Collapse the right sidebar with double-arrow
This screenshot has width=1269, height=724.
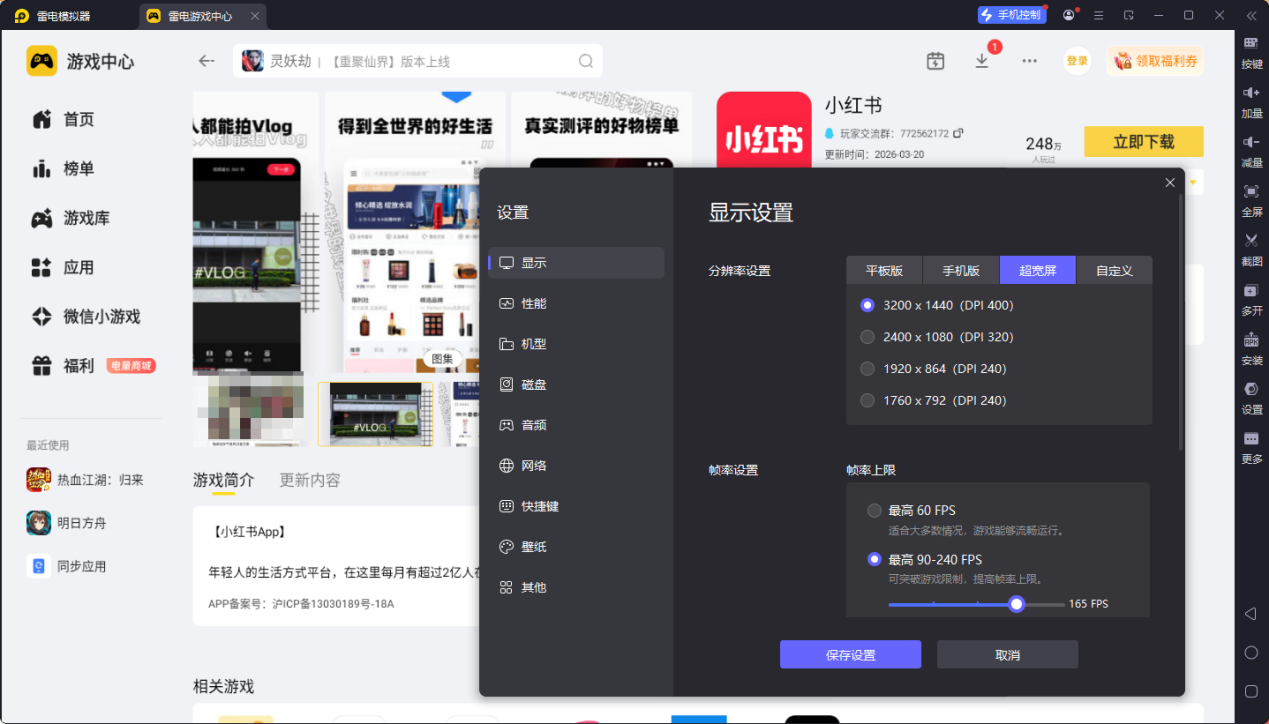click(x=1251, y=15)
